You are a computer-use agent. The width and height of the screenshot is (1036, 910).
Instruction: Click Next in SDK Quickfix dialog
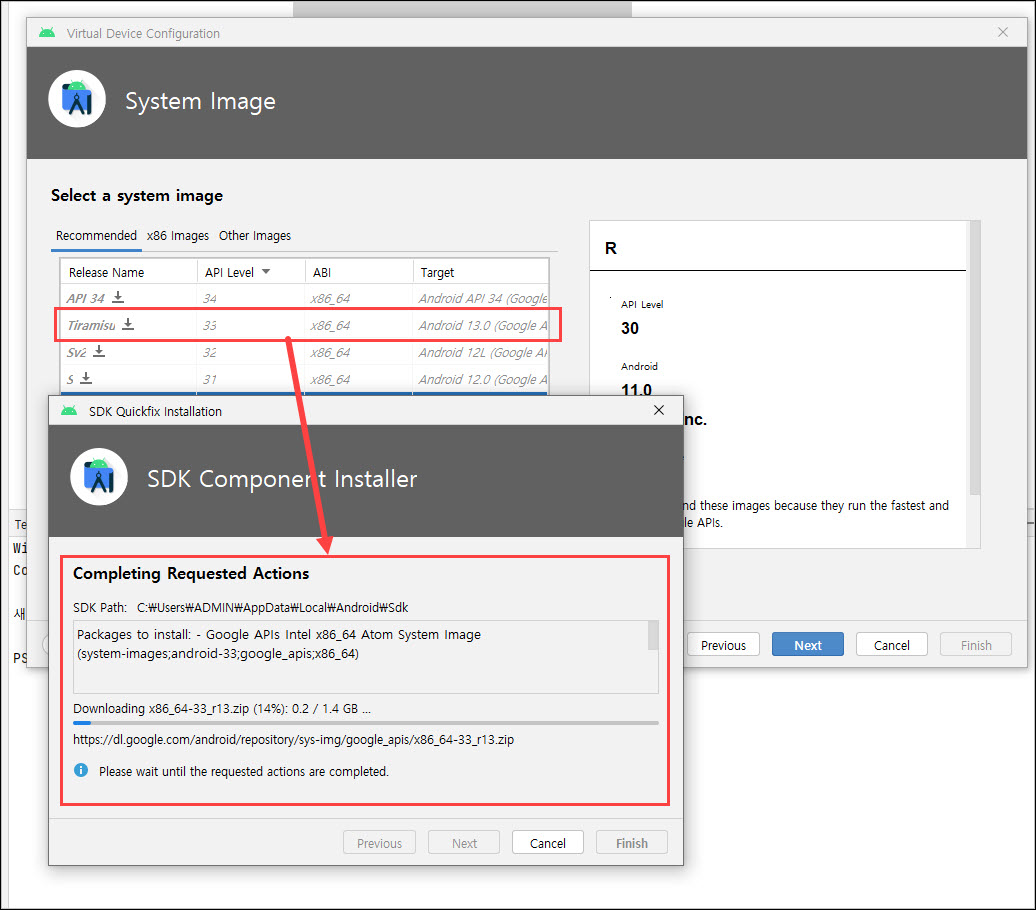click(464, 843)
